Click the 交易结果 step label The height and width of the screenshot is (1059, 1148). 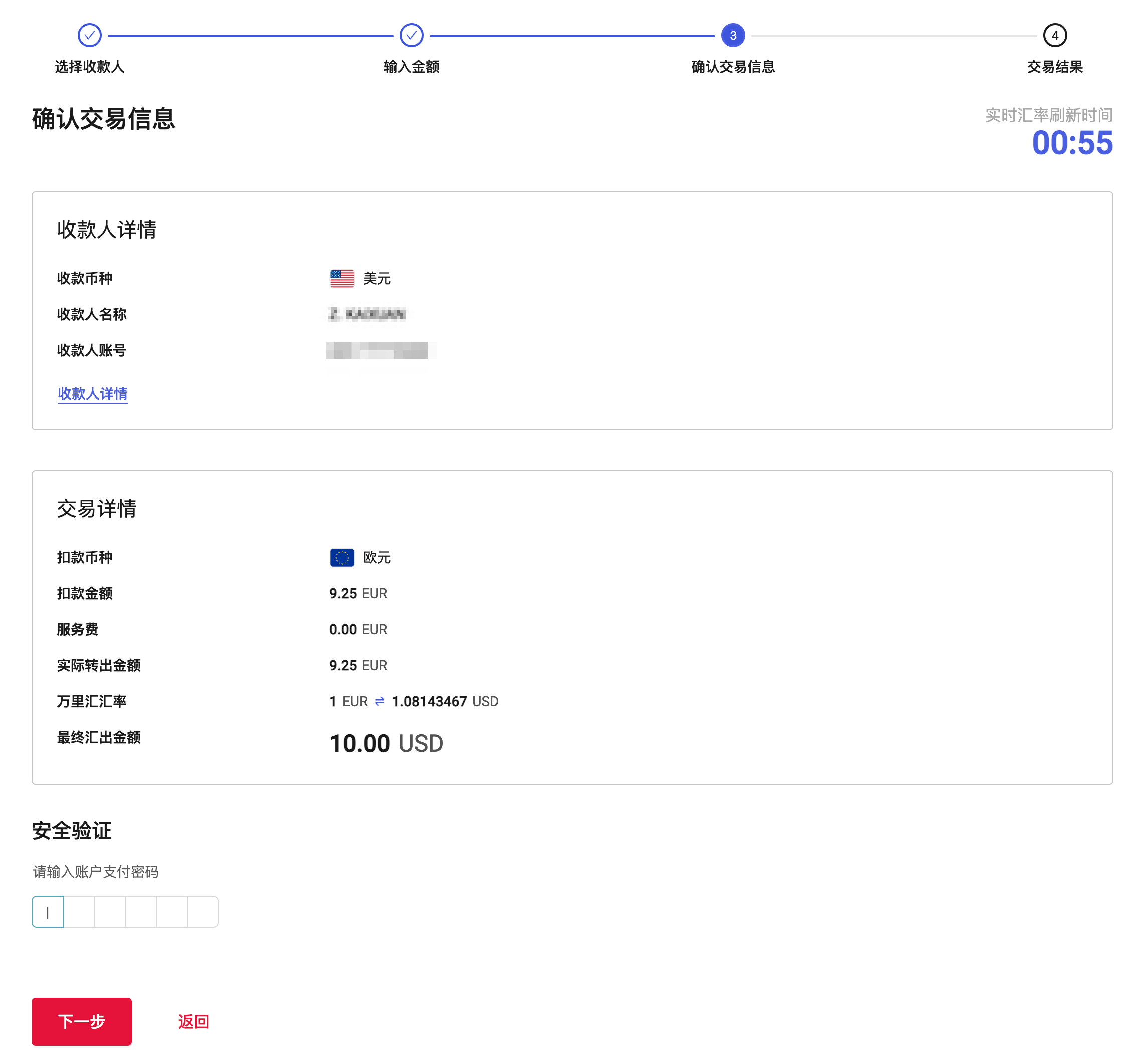(1055, 67)
